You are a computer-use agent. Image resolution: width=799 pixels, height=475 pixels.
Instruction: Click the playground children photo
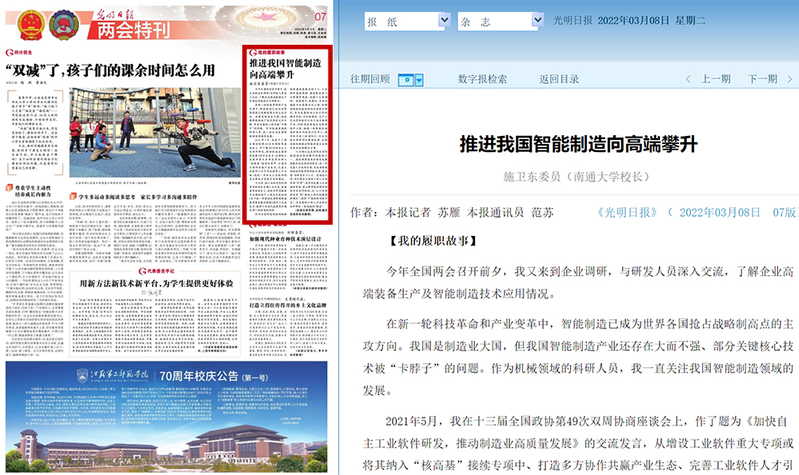pyautogui.click(x=155, y=133)
